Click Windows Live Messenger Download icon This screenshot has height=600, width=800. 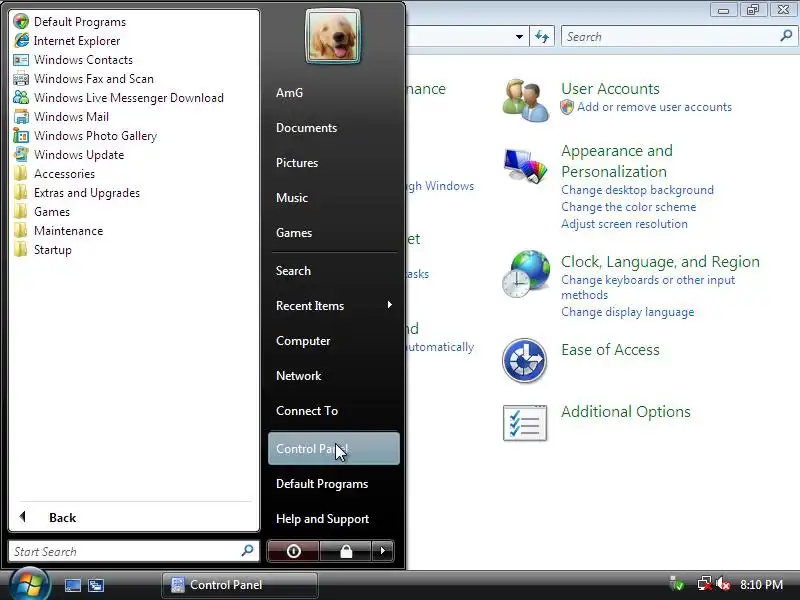tap(21, 97)
